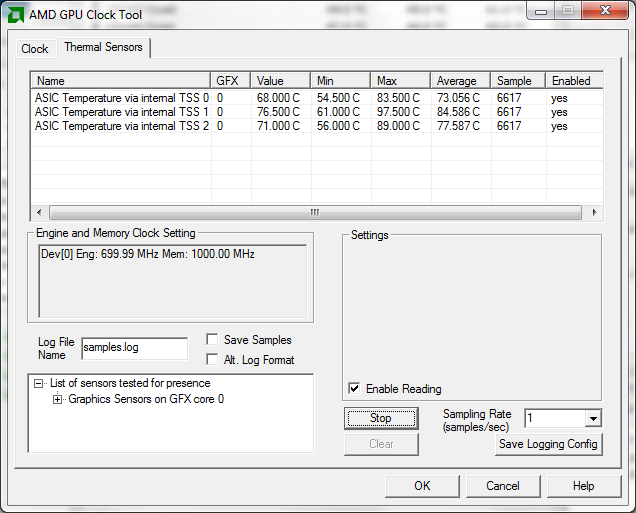636x513 pixels.
Task: Open the Sampling Rate dropdown
Action: (x=593, y=419)
